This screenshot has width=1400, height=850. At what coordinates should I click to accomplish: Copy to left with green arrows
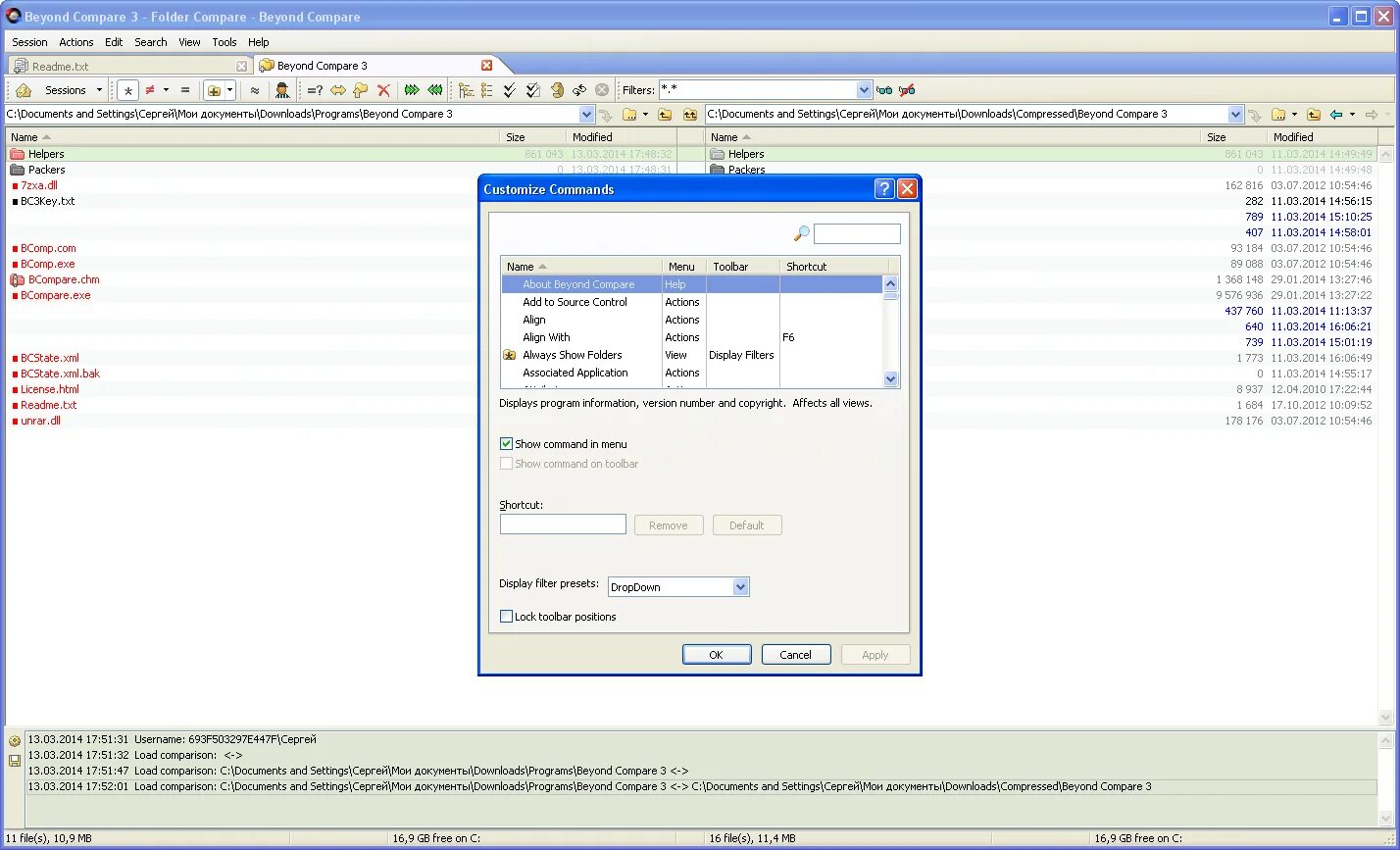435,90
